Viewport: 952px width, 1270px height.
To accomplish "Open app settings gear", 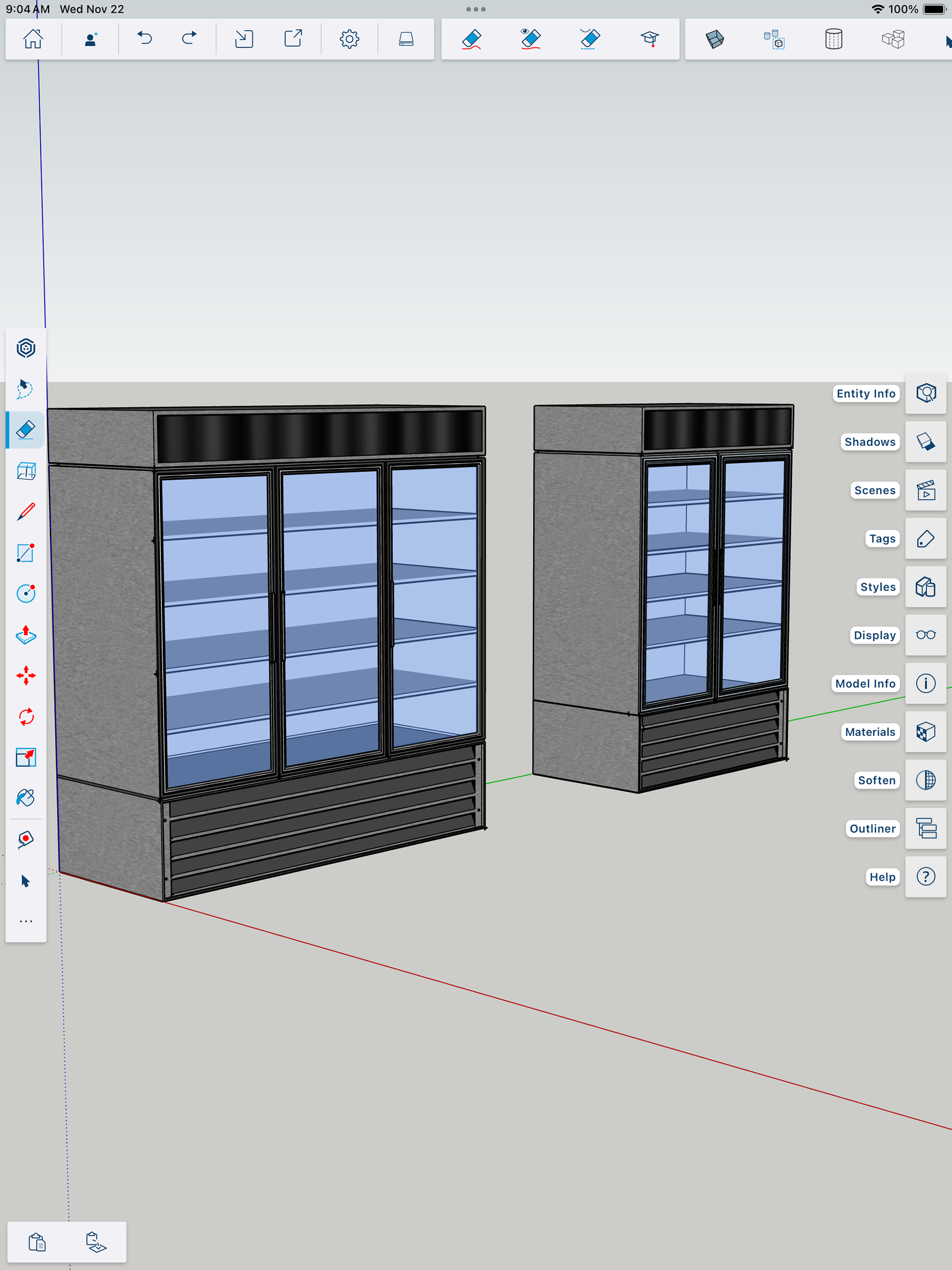I will coord(349,39).
